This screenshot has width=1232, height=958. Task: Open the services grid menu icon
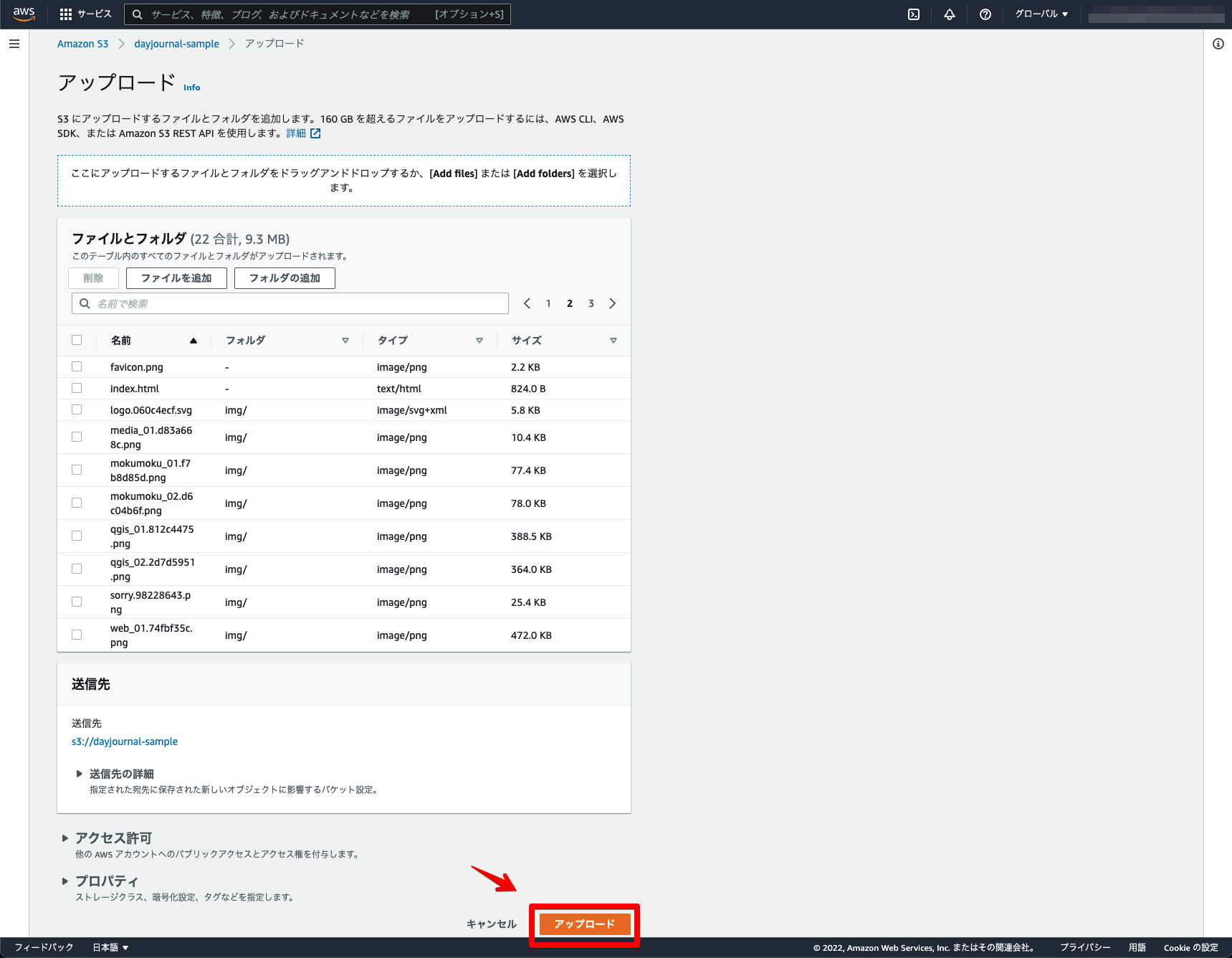click(66, 14)
